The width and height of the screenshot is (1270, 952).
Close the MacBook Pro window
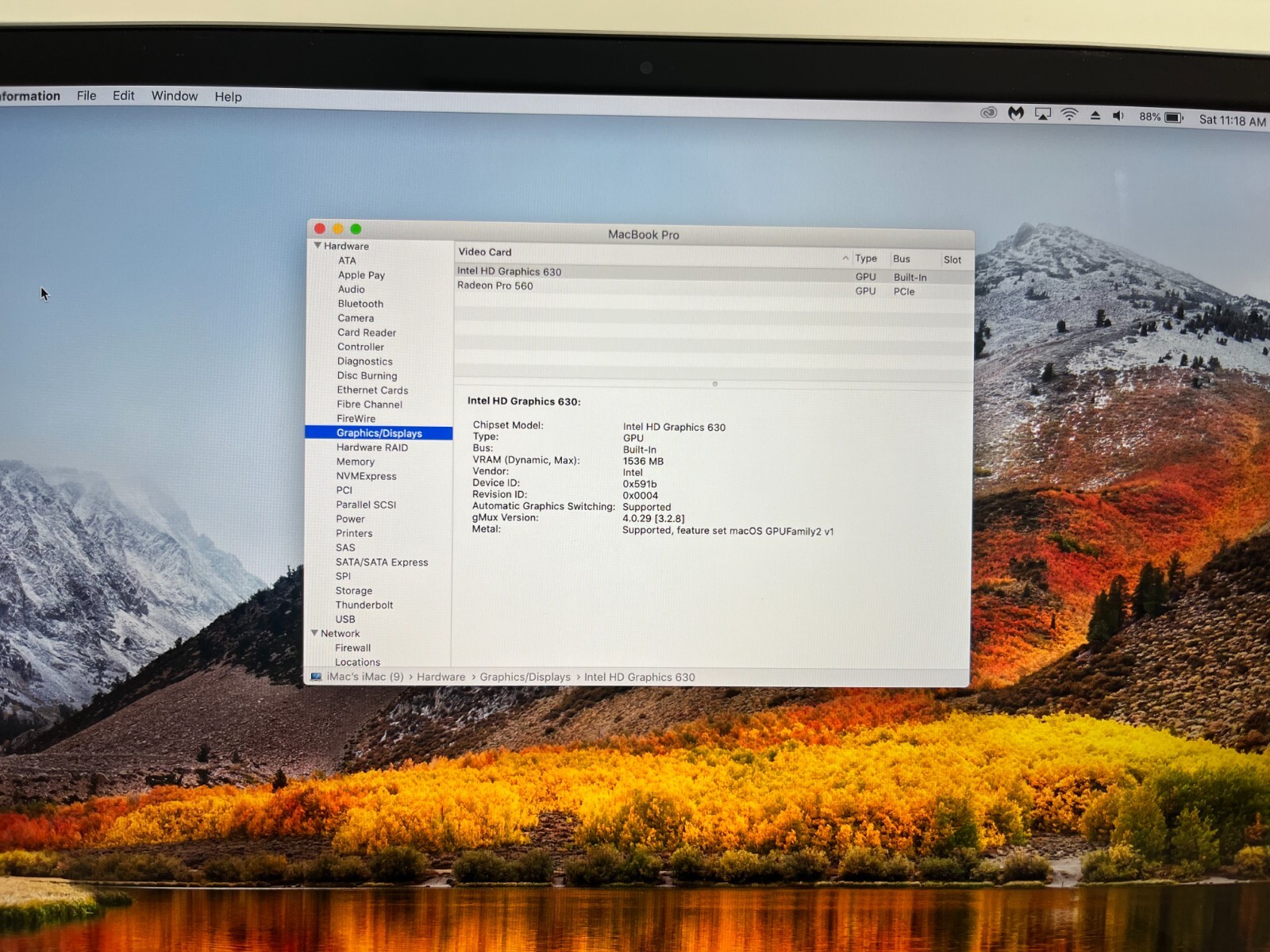pos(320,228)
